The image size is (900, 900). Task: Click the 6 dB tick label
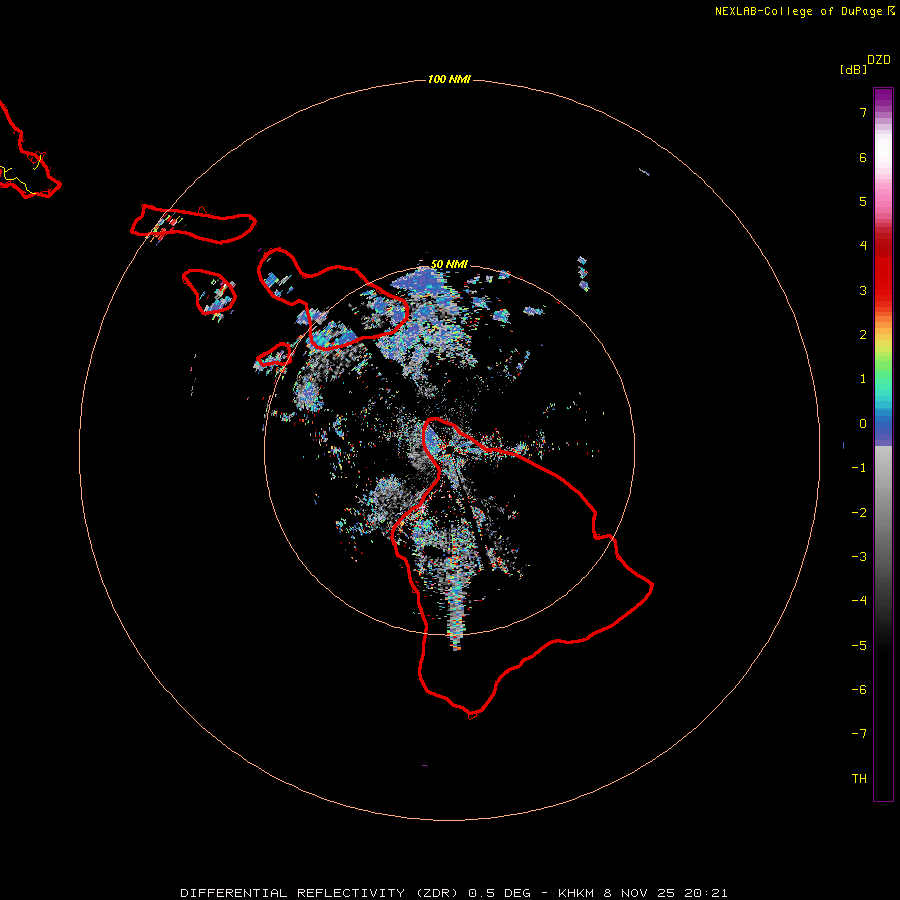[863, 157]
